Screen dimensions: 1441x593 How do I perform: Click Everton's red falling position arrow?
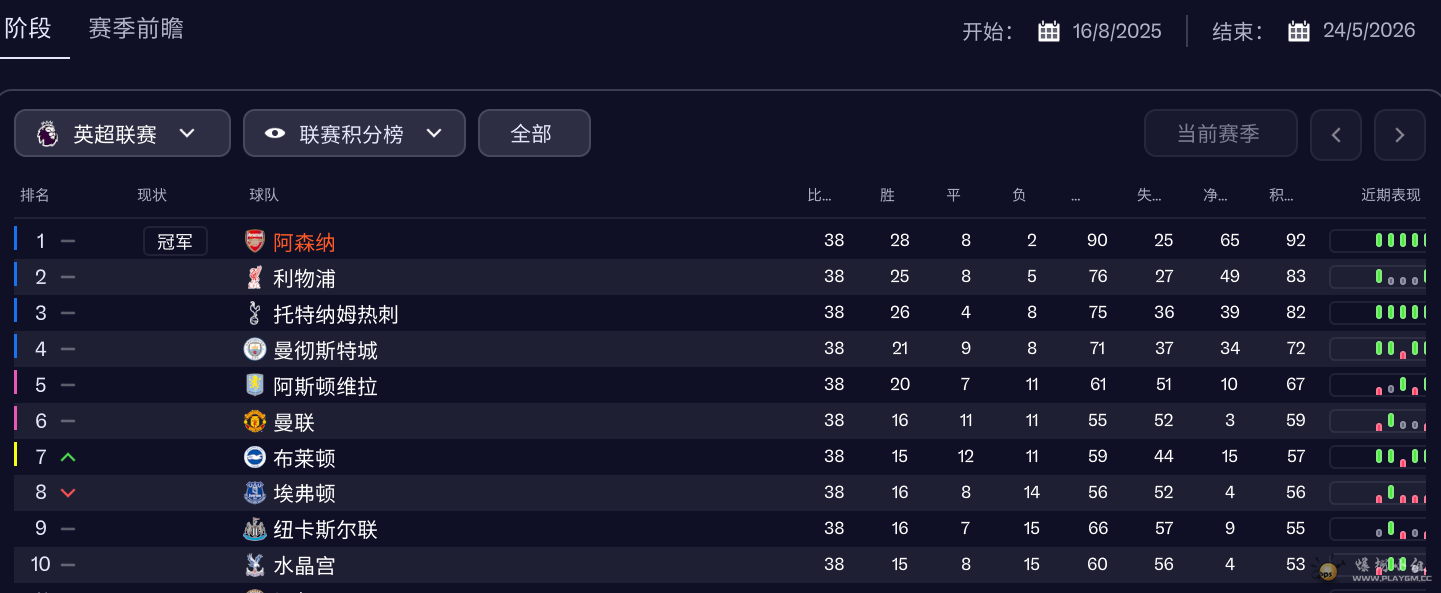point(67,492)
